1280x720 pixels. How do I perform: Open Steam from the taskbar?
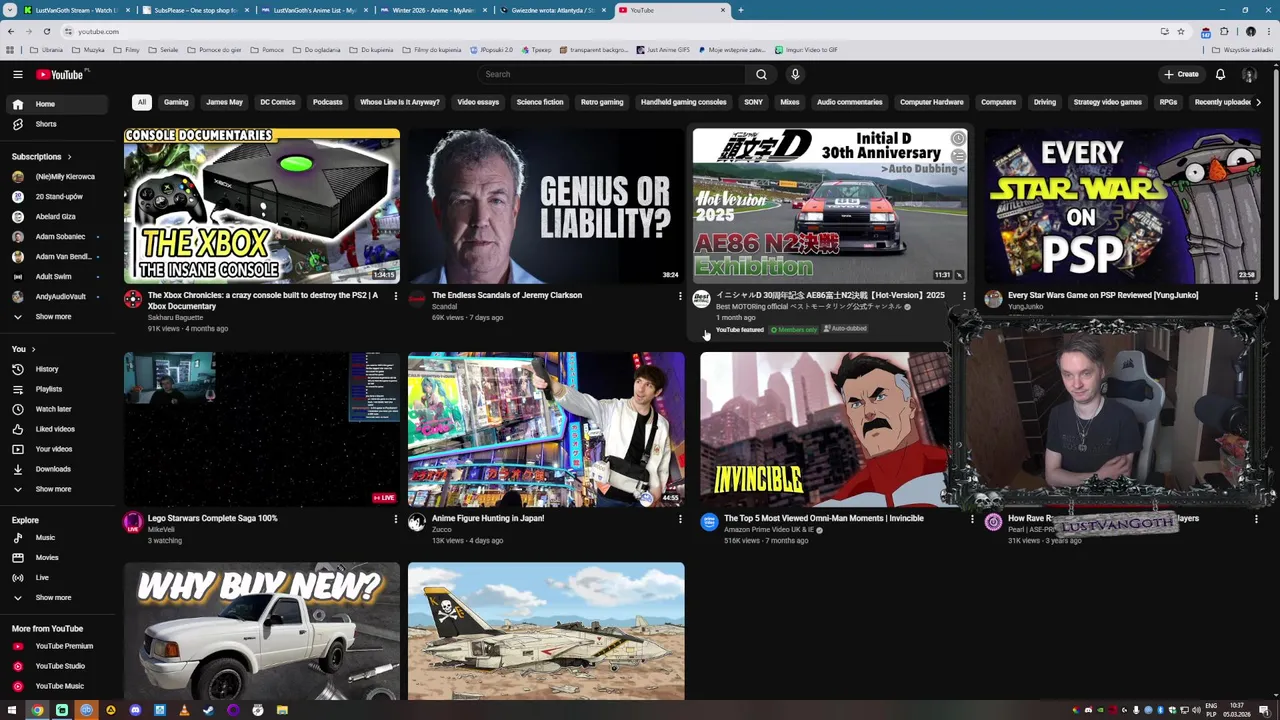point(208,710)
